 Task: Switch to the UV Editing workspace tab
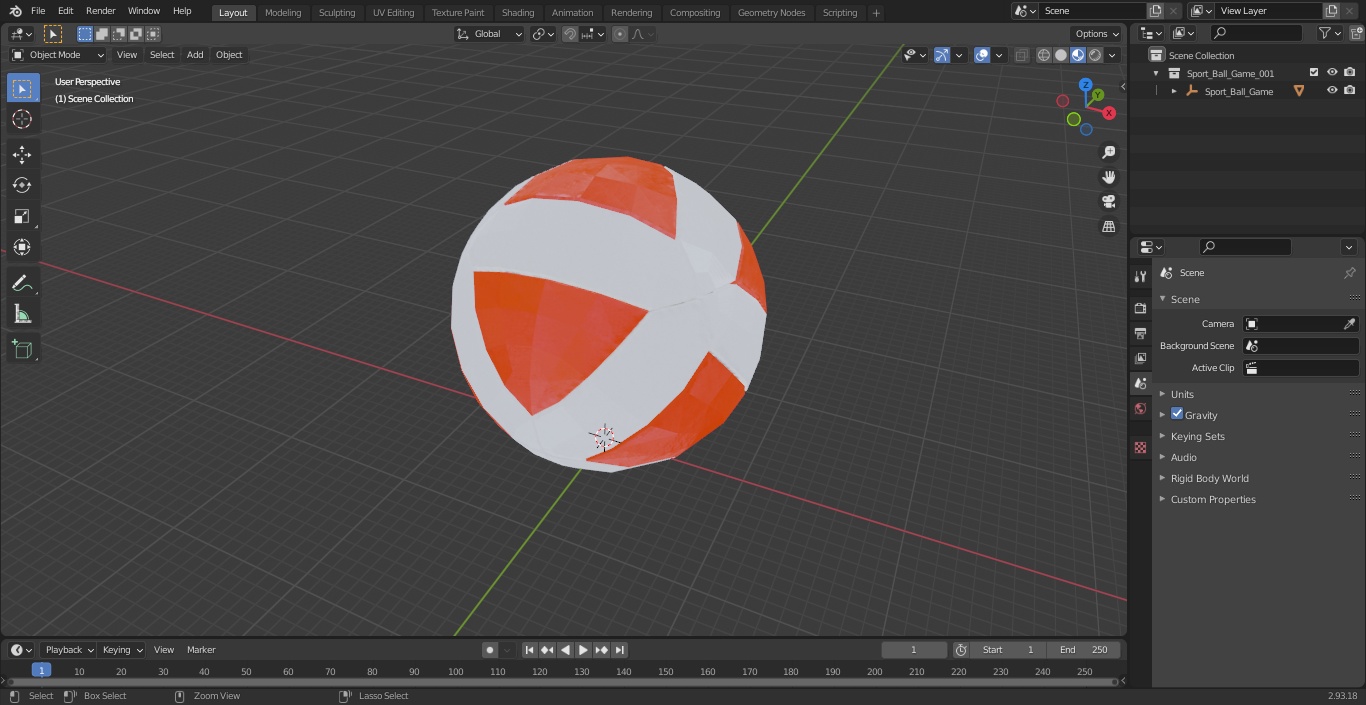click(x=393, y=13)
